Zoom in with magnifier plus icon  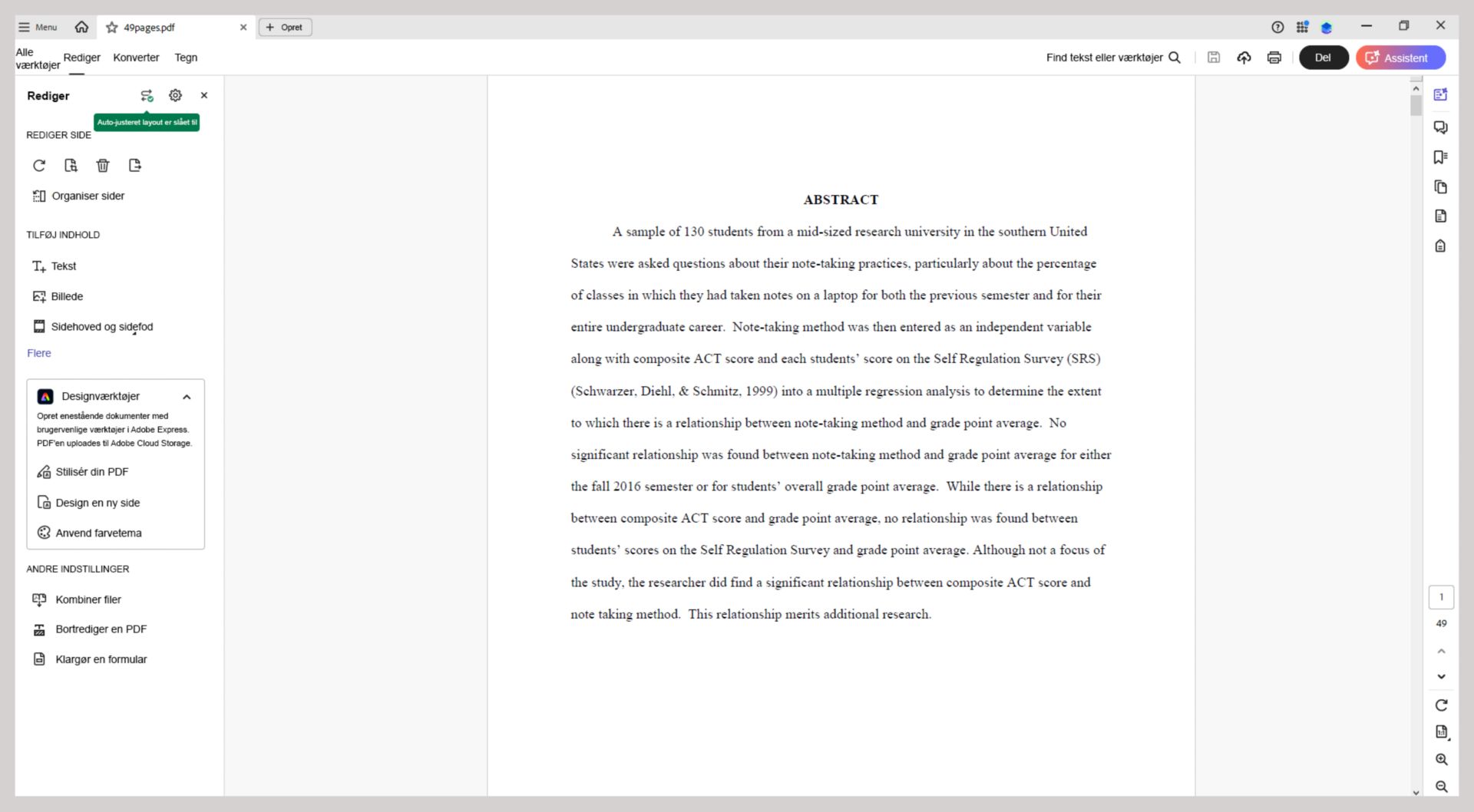(1442, 760)
